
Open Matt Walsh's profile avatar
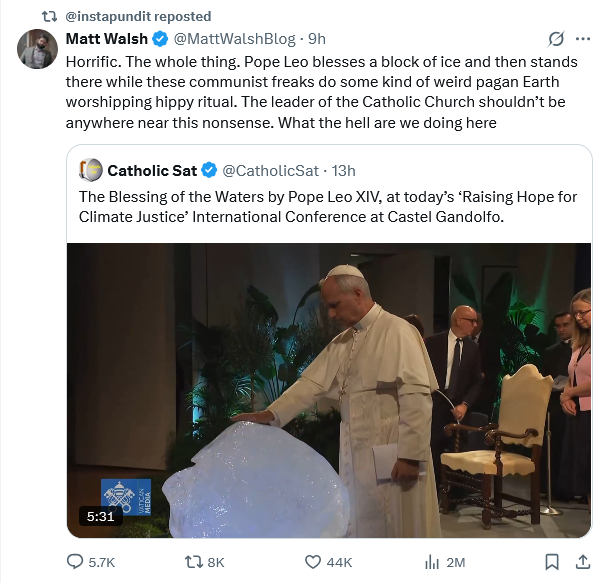coord(37,49)
